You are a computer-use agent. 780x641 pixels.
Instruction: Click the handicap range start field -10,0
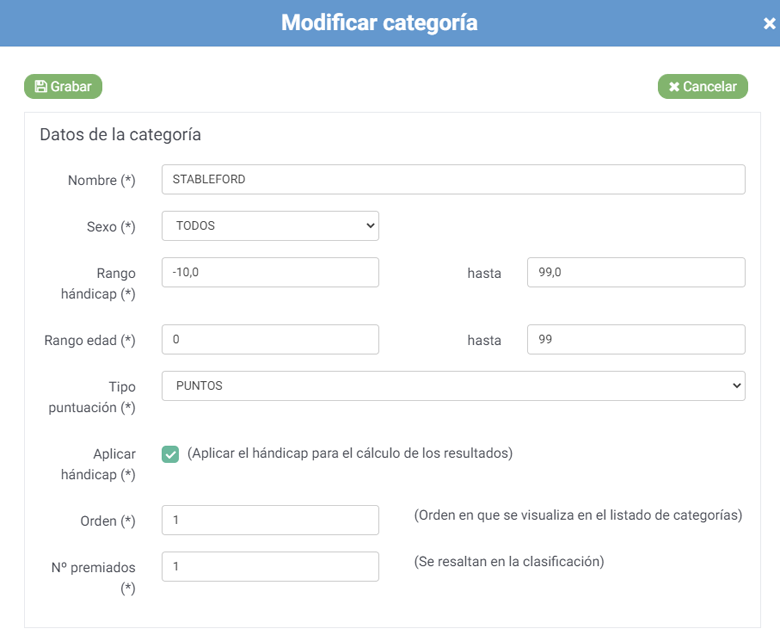tap(270, 272)
